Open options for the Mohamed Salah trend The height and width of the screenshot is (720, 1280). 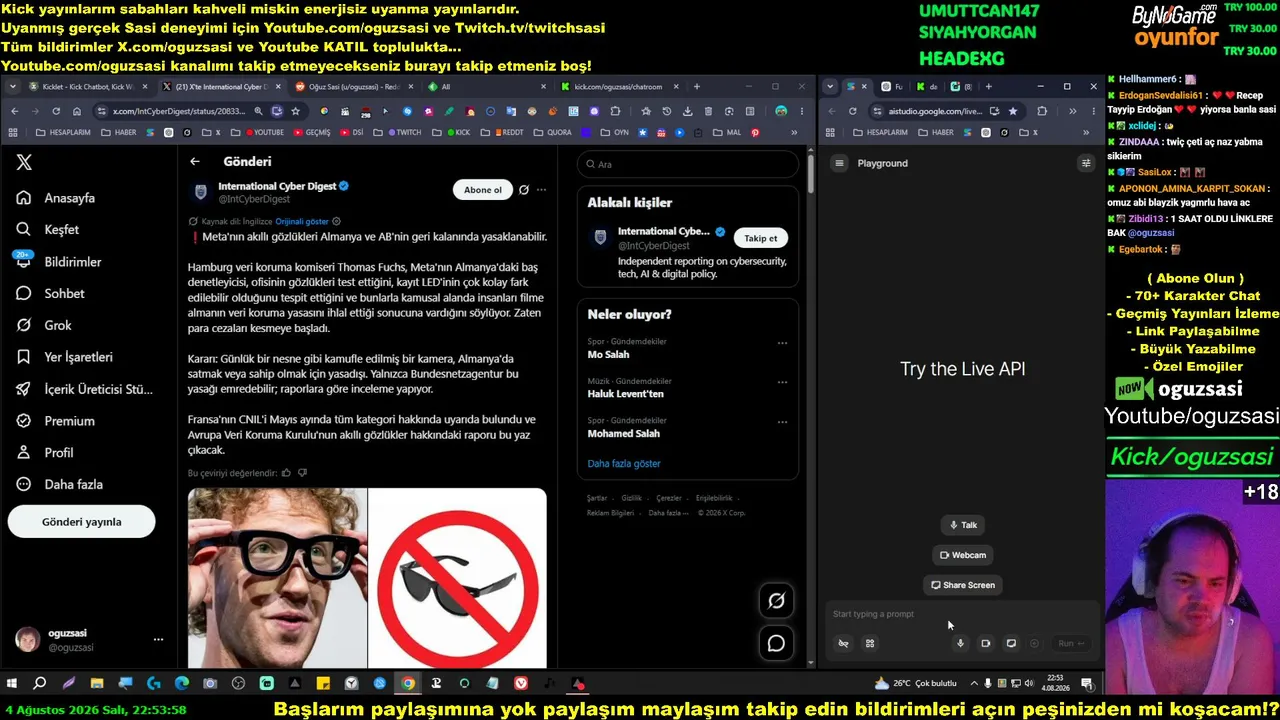tap(782, 422)
